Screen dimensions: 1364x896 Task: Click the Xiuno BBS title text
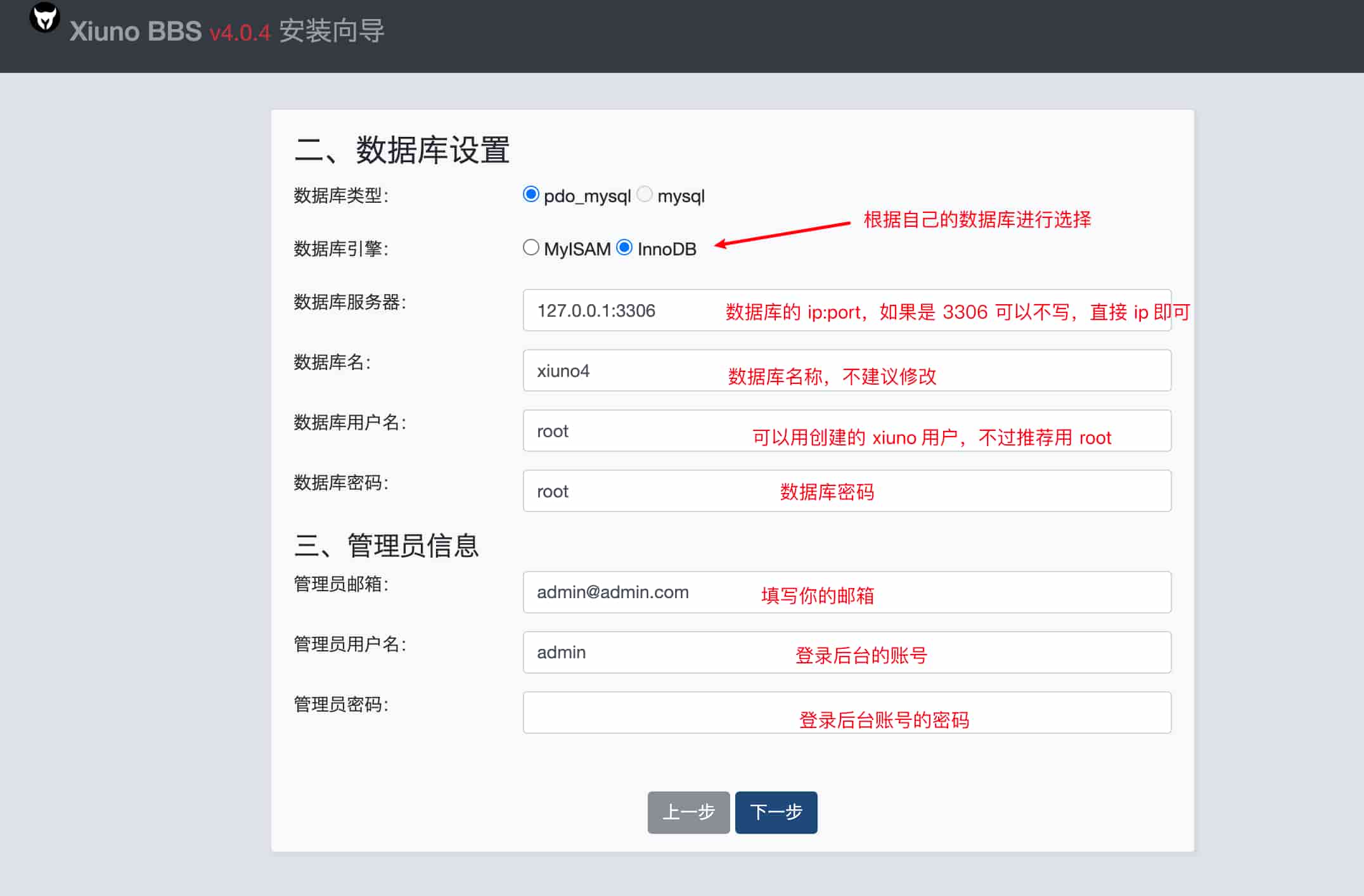point(135,32)
